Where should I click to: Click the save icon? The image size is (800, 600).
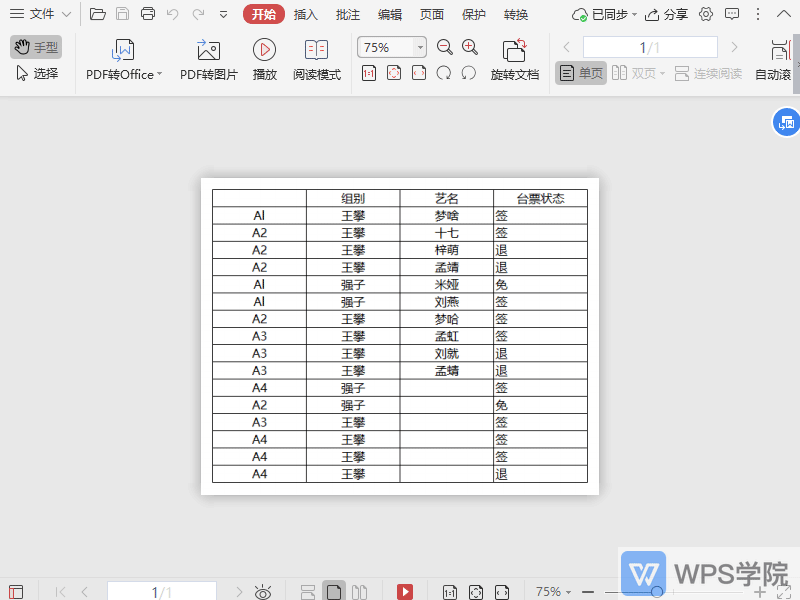(x=122, y=14)
